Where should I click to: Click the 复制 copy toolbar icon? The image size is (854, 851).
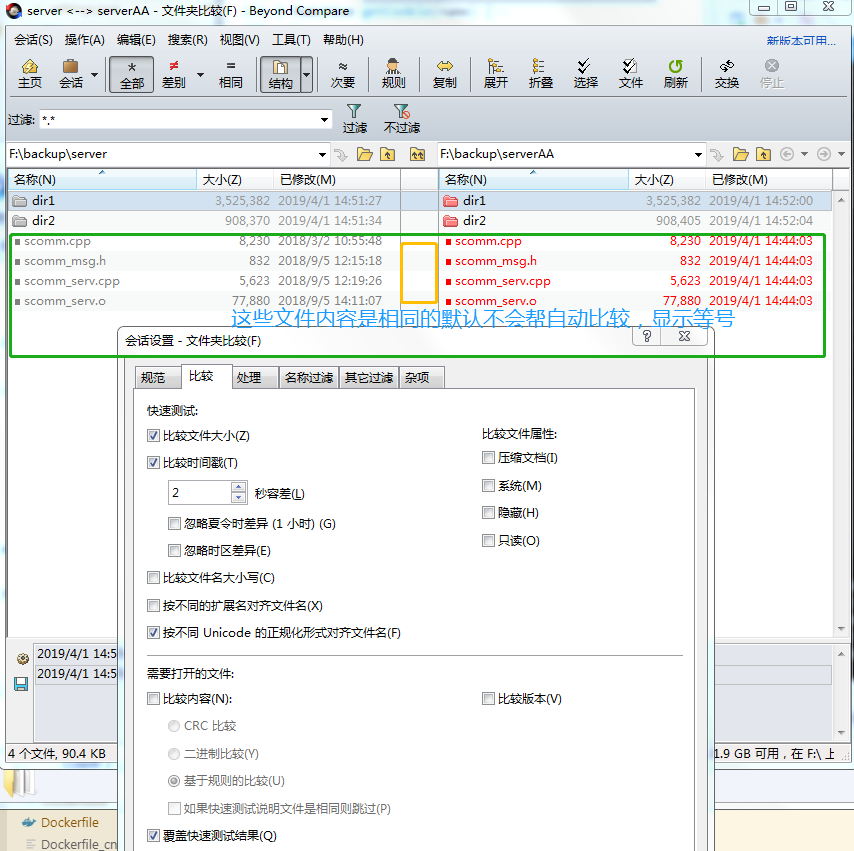[444, 74]
